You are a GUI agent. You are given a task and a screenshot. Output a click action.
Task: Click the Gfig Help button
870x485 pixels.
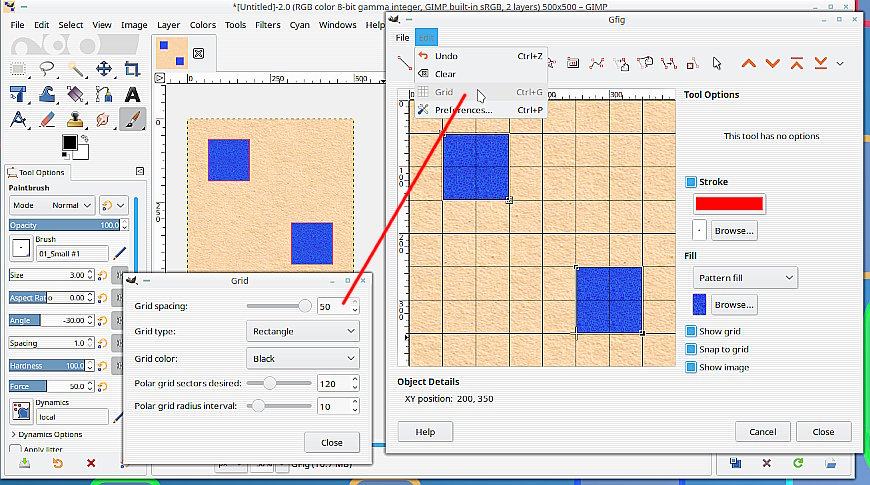[x=425, y=432]
